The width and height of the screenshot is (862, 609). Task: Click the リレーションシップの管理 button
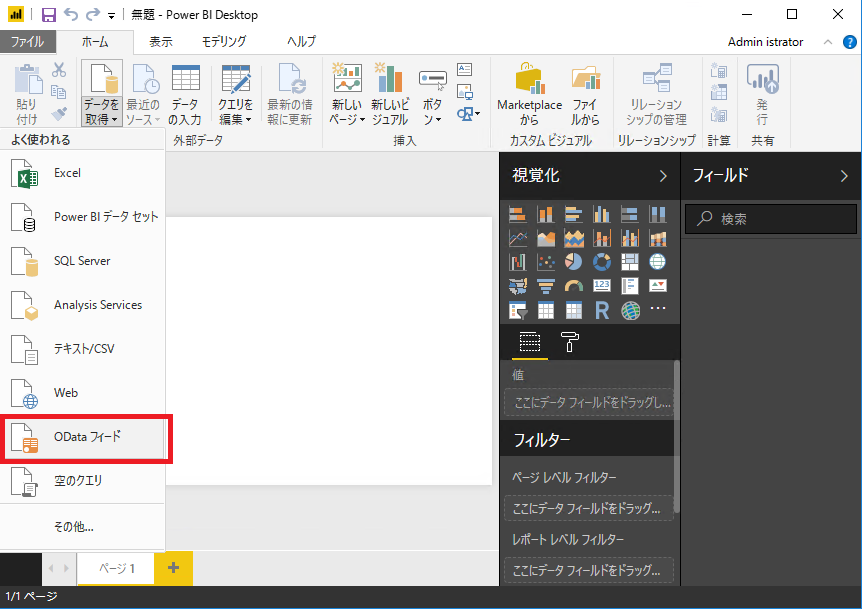[x=656, y=94]
